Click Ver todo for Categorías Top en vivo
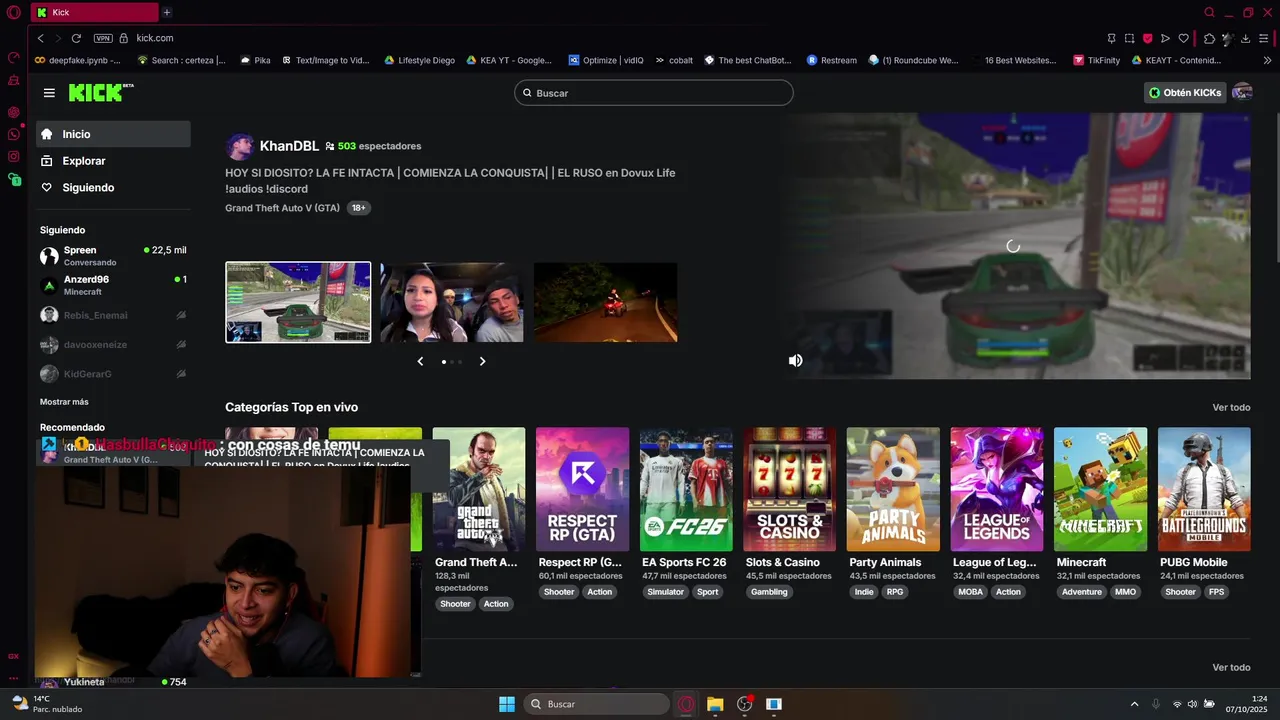The height and width of the screenshot is (720, 1280). (x=1231, y=407)
